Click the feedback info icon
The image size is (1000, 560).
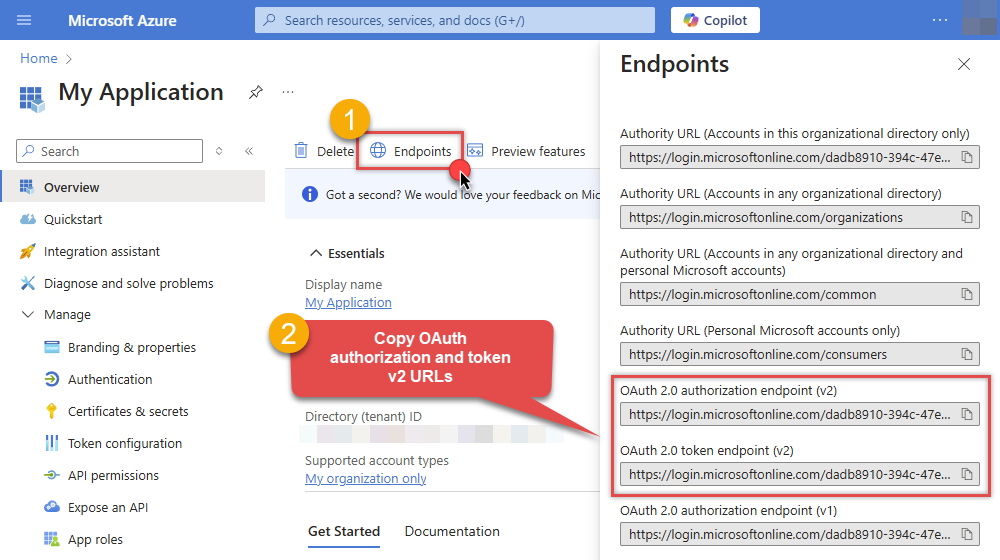coord(310,194)
